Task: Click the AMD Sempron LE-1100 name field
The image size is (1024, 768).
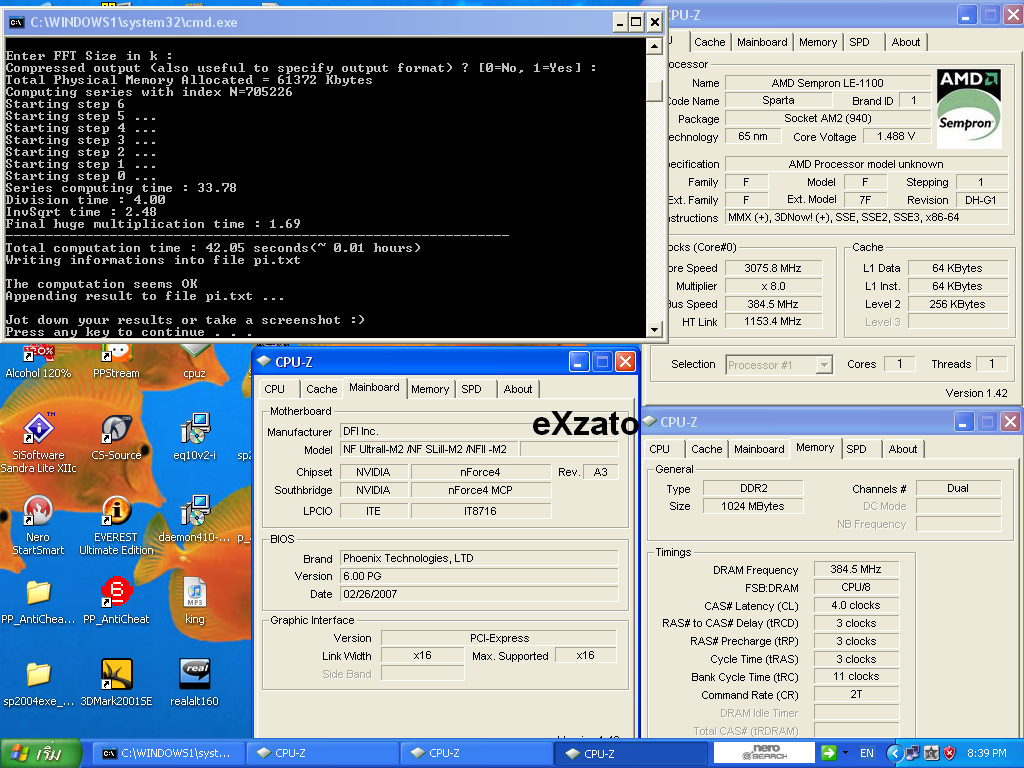Action: pos(827,83)
